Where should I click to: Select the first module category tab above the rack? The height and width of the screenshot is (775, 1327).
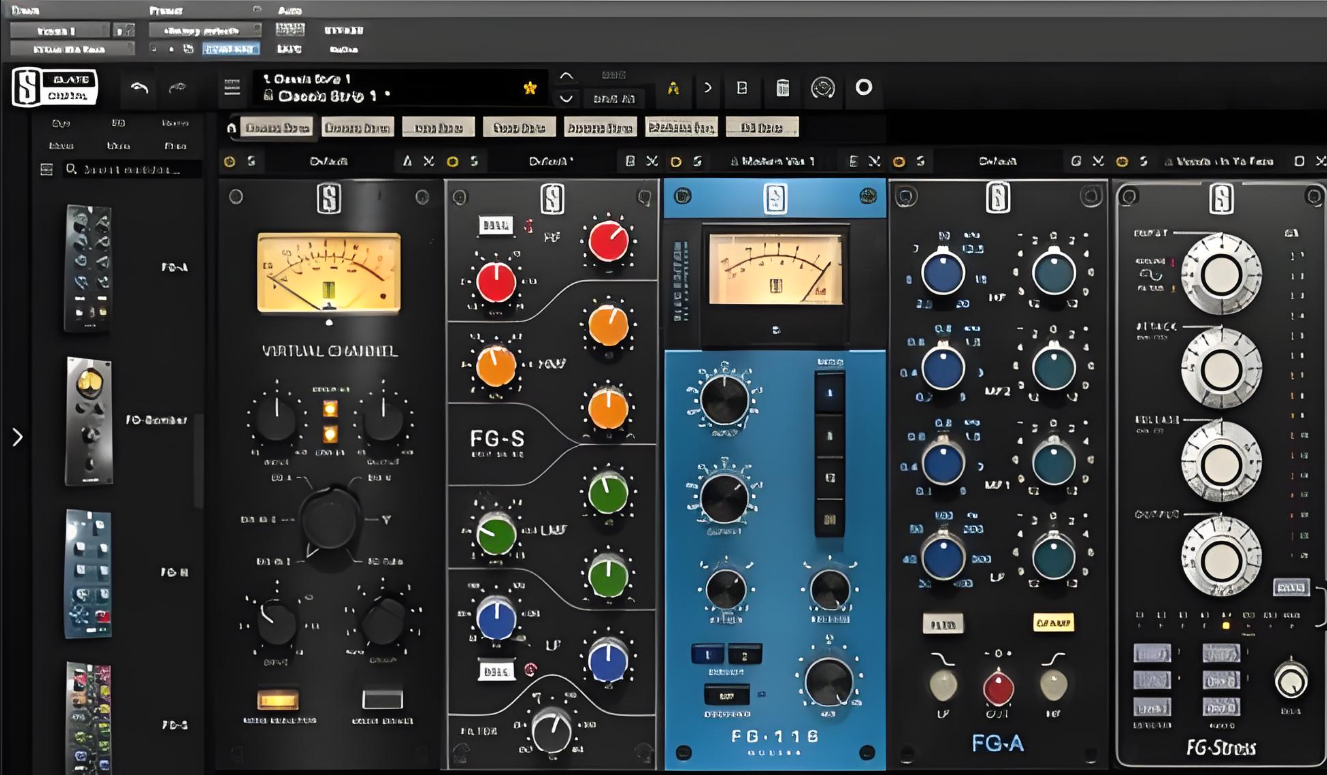point(277,128)
